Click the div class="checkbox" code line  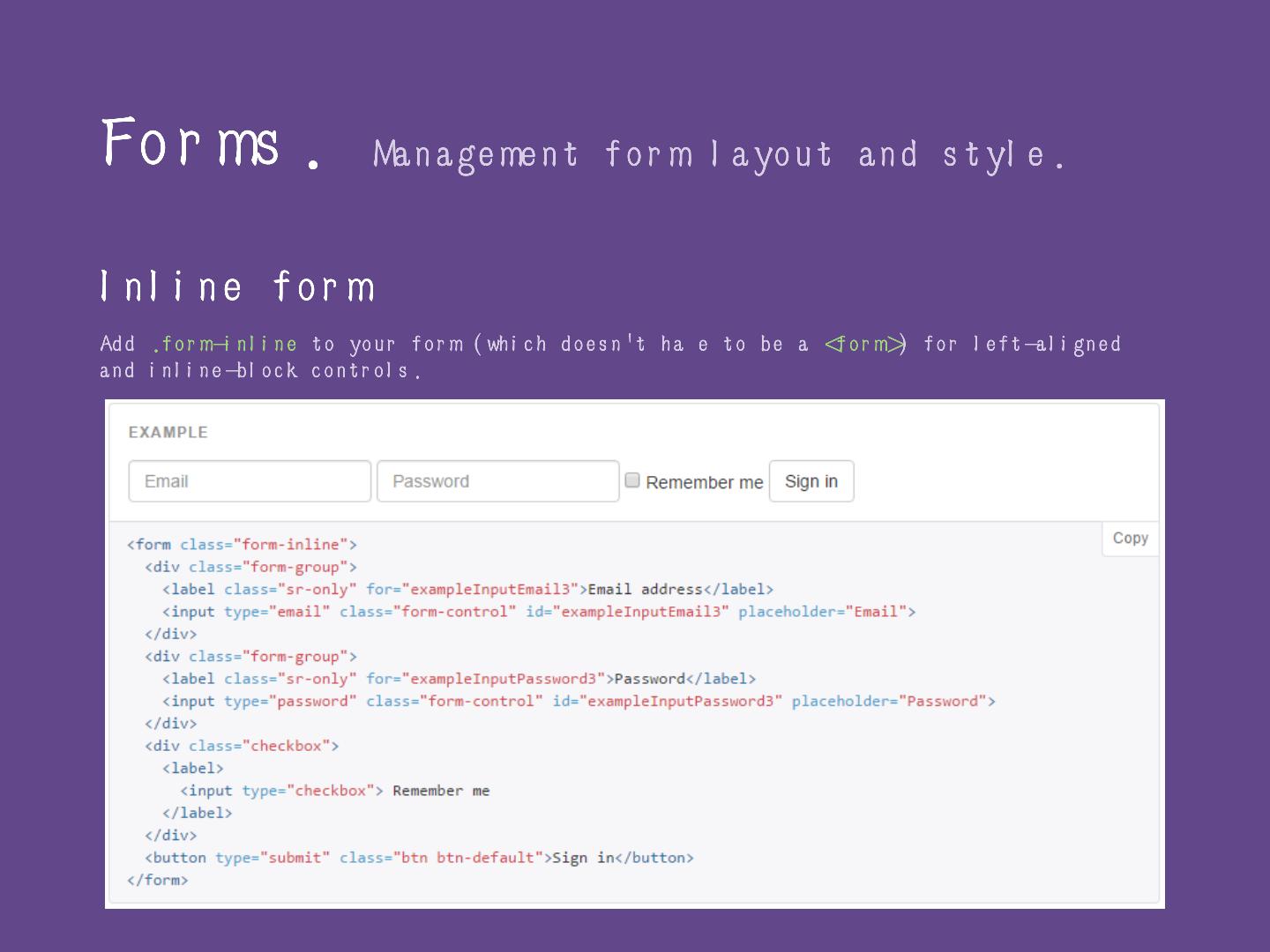point(242,746)
